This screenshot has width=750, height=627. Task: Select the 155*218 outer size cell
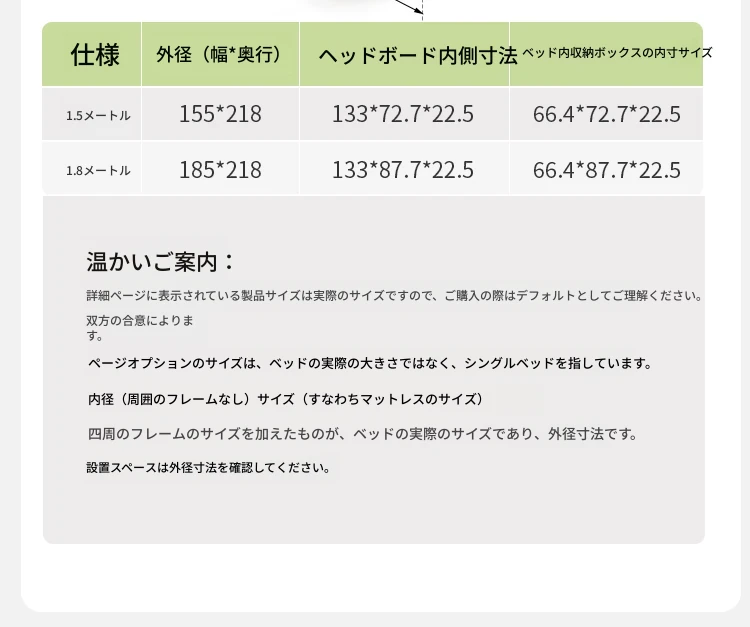pos(220,114)
